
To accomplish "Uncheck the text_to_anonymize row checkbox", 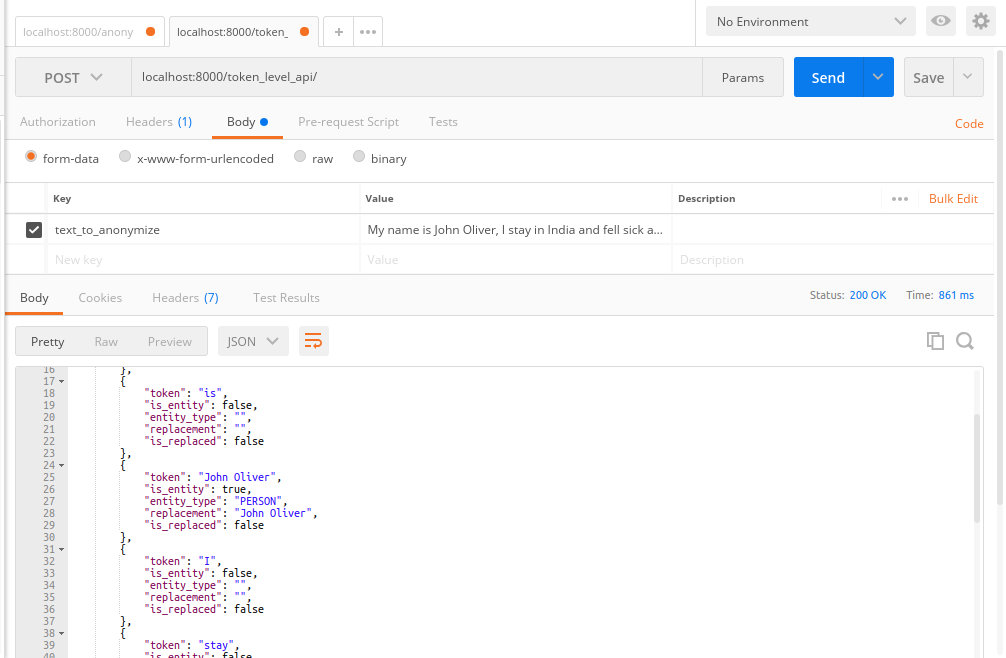I will coord(34,230).
